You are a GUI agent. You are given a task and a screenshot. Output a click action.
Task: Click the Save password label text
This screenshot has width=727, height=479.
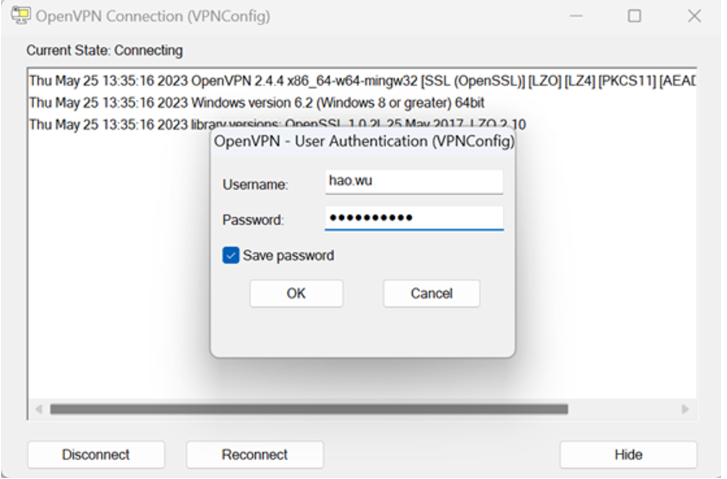coord(288,255)
